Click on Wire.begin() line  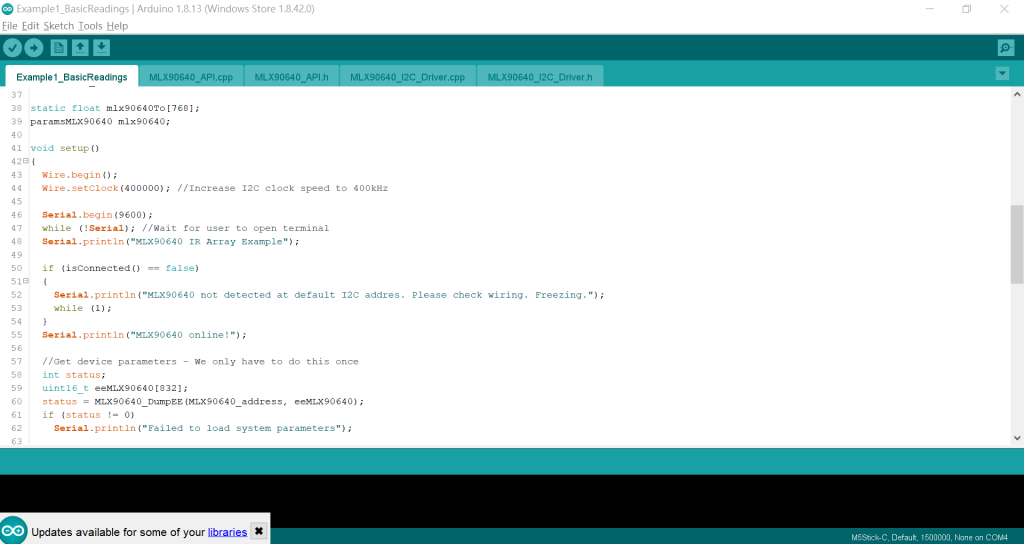pyautogui.click(x=80, y=175)
